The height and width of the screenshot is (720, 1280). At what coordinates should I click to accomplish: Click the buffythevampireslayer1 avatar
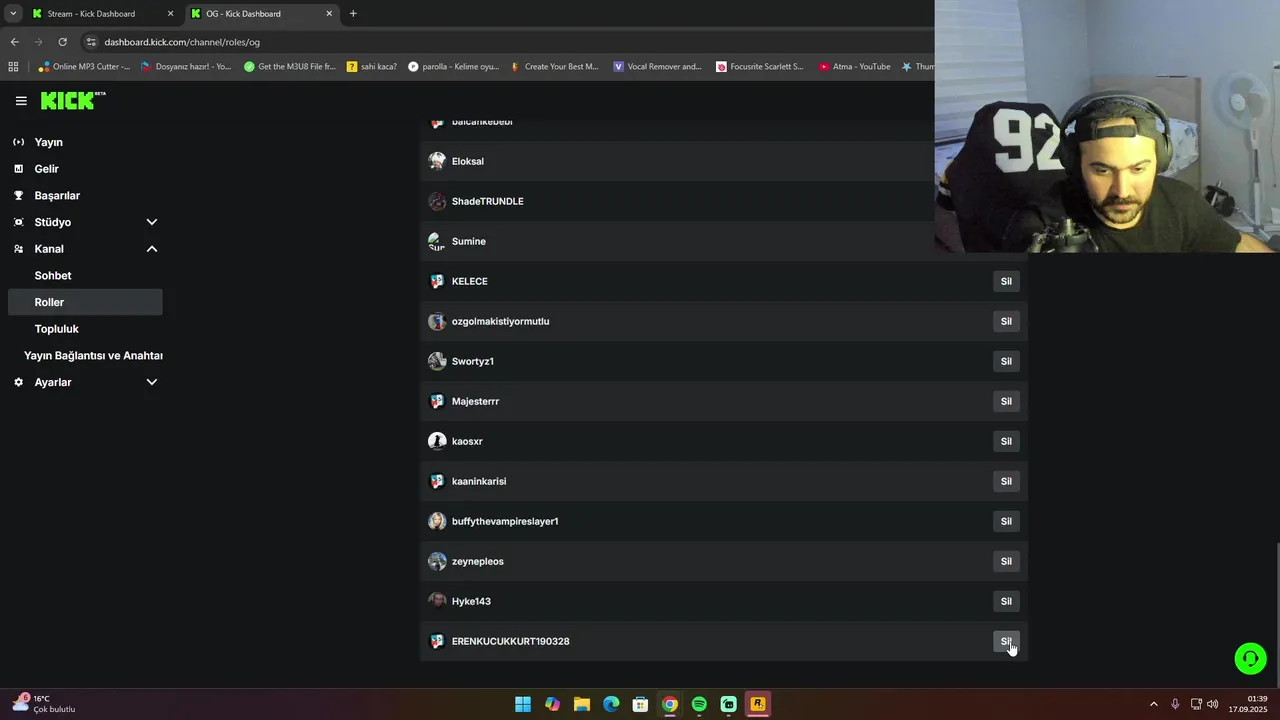pyautogui.click(x=437, y=521)
